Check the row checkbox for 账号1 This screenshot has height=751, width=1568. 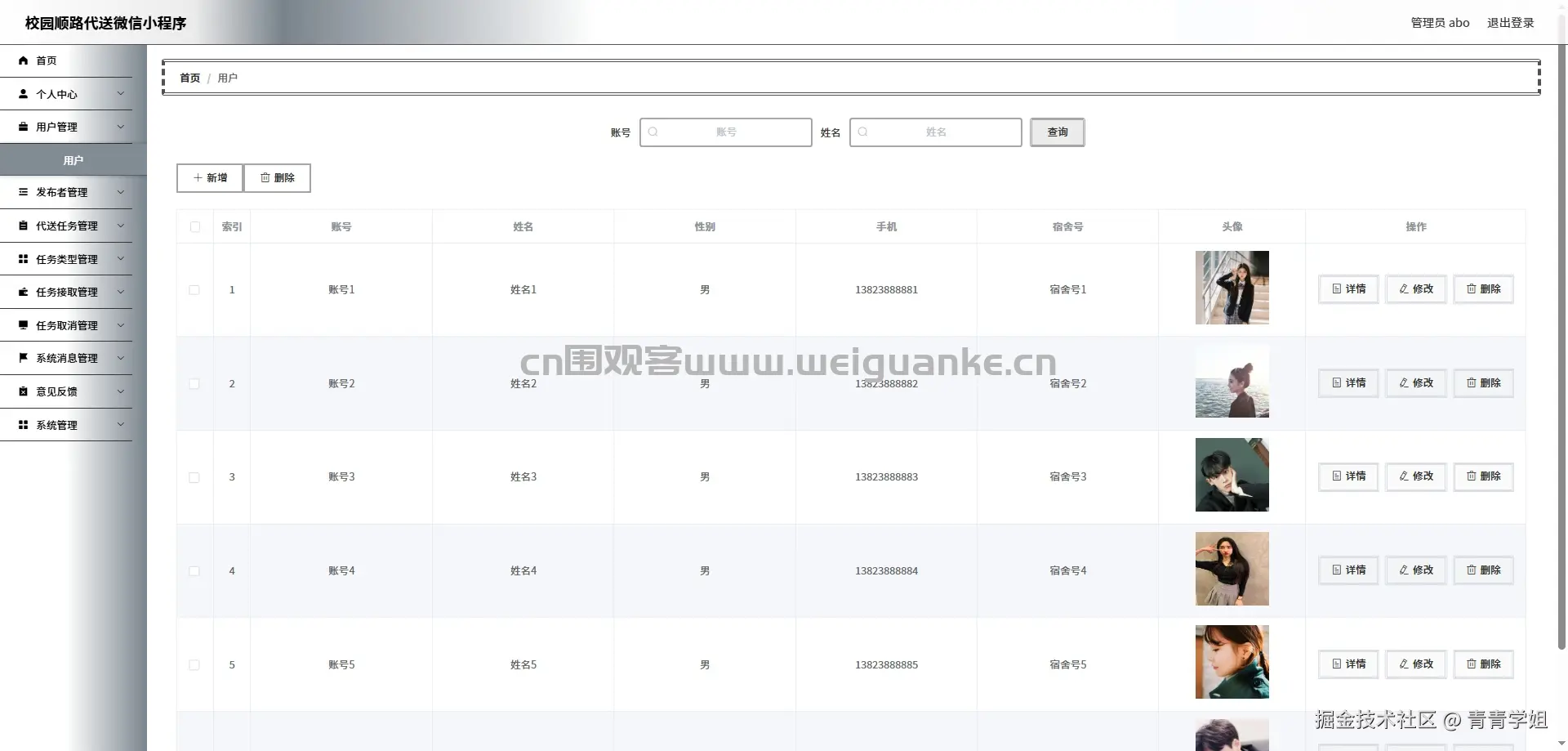(x=194, y=289)
